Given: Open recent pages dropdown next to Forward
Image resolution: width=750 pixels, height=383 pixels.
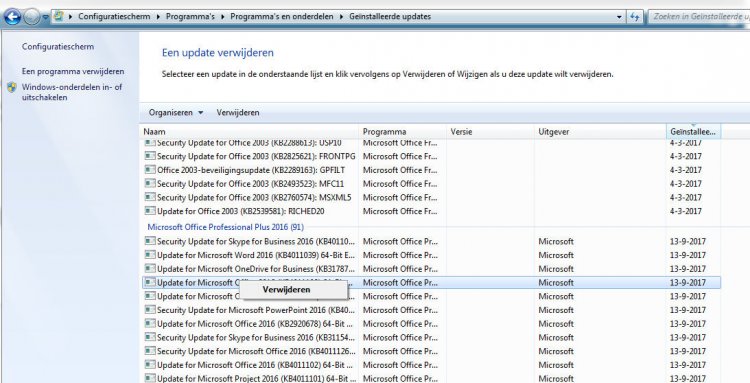Looking at the screenshot, I should tap(45, 17).
